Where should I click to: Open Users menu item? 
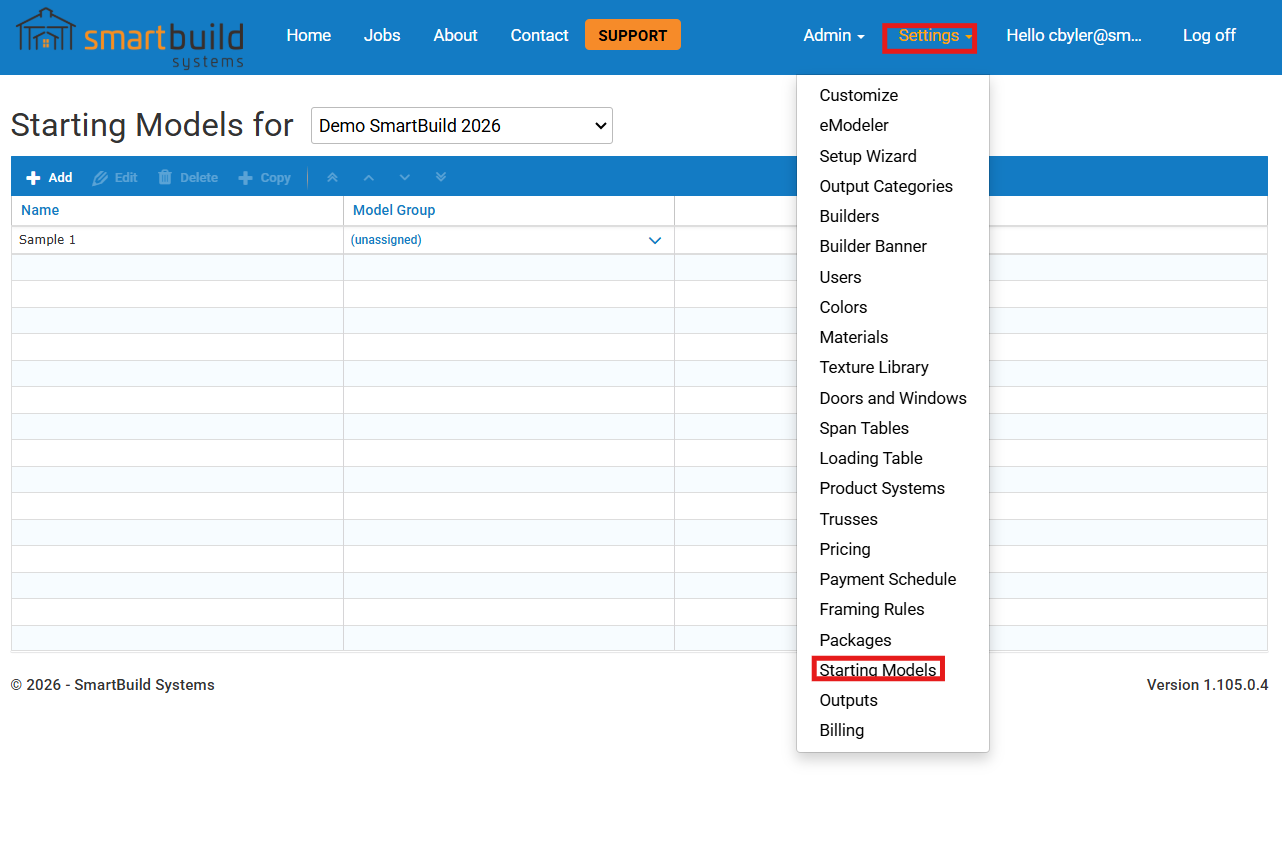coord(840,277)
